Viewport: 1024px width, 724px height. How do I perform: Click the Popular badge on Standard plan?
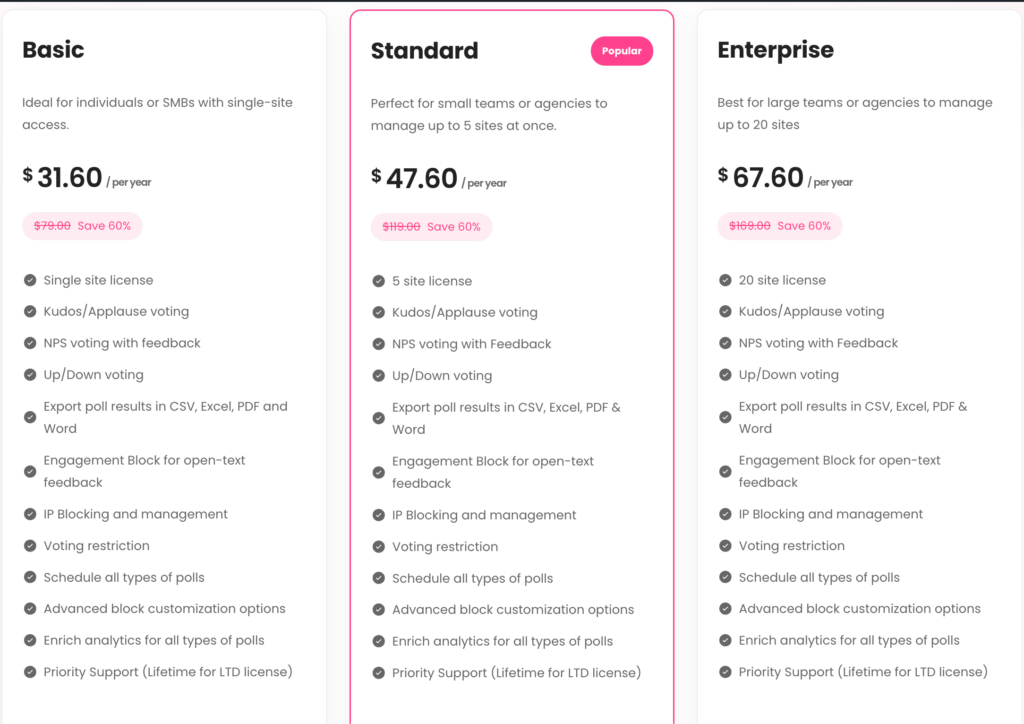622,50
